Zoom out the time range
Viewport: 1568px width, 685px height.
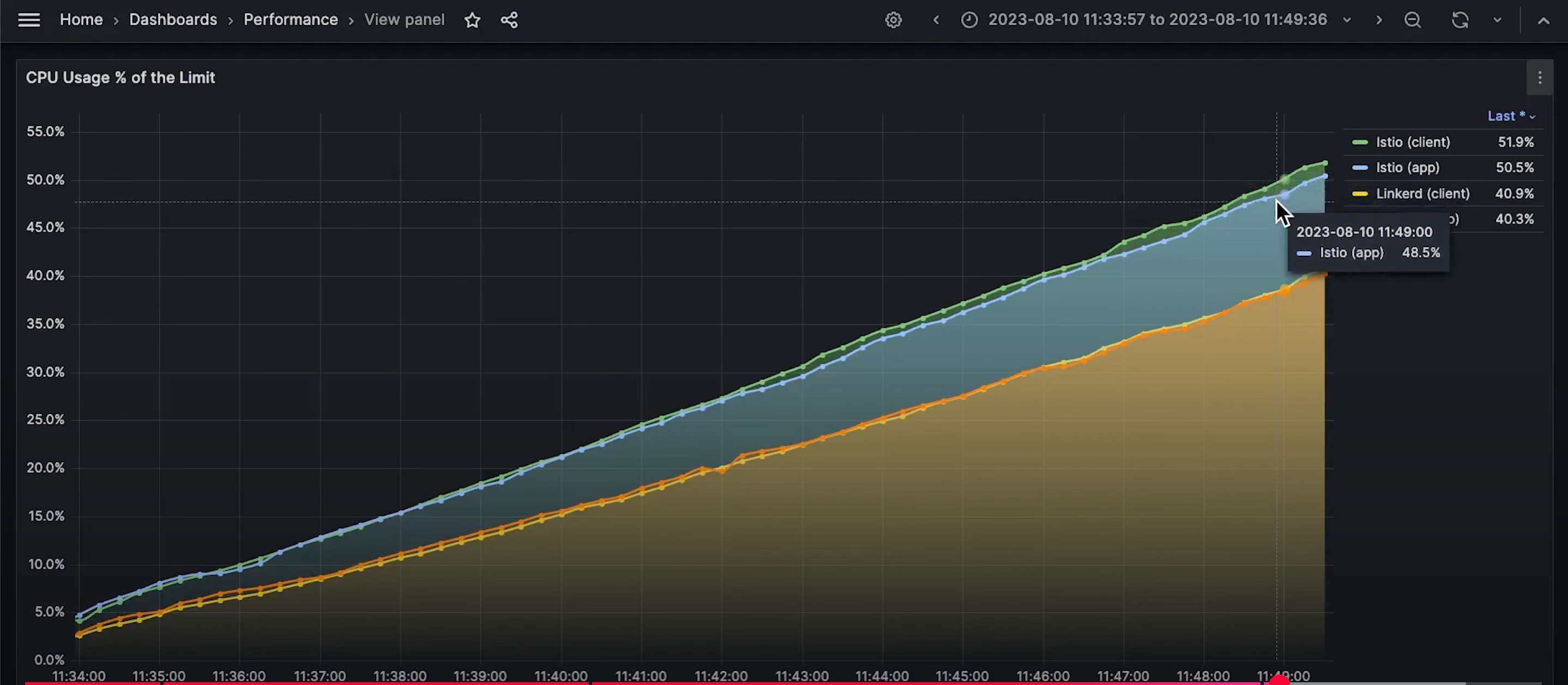pos(1413,20)
